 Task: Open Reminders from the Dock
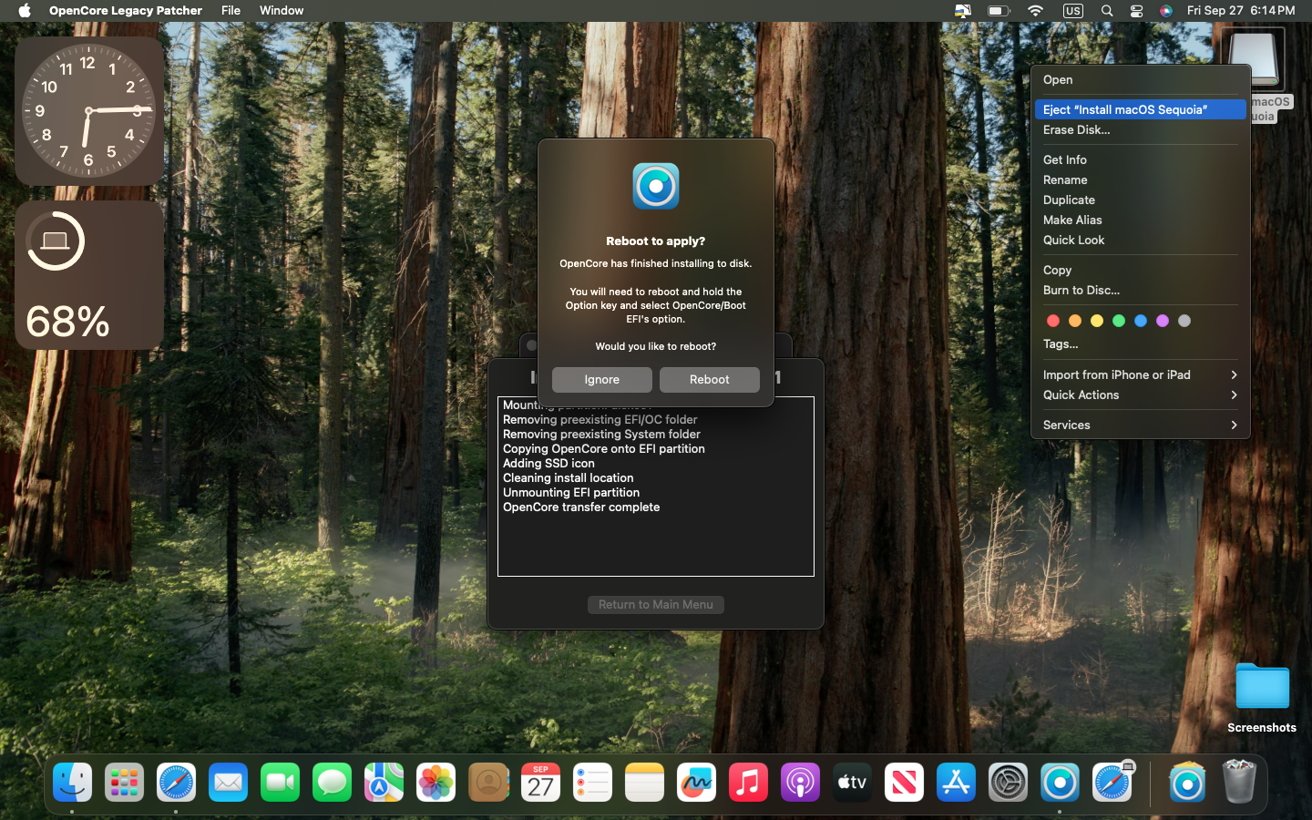click(x=592, y=782)
